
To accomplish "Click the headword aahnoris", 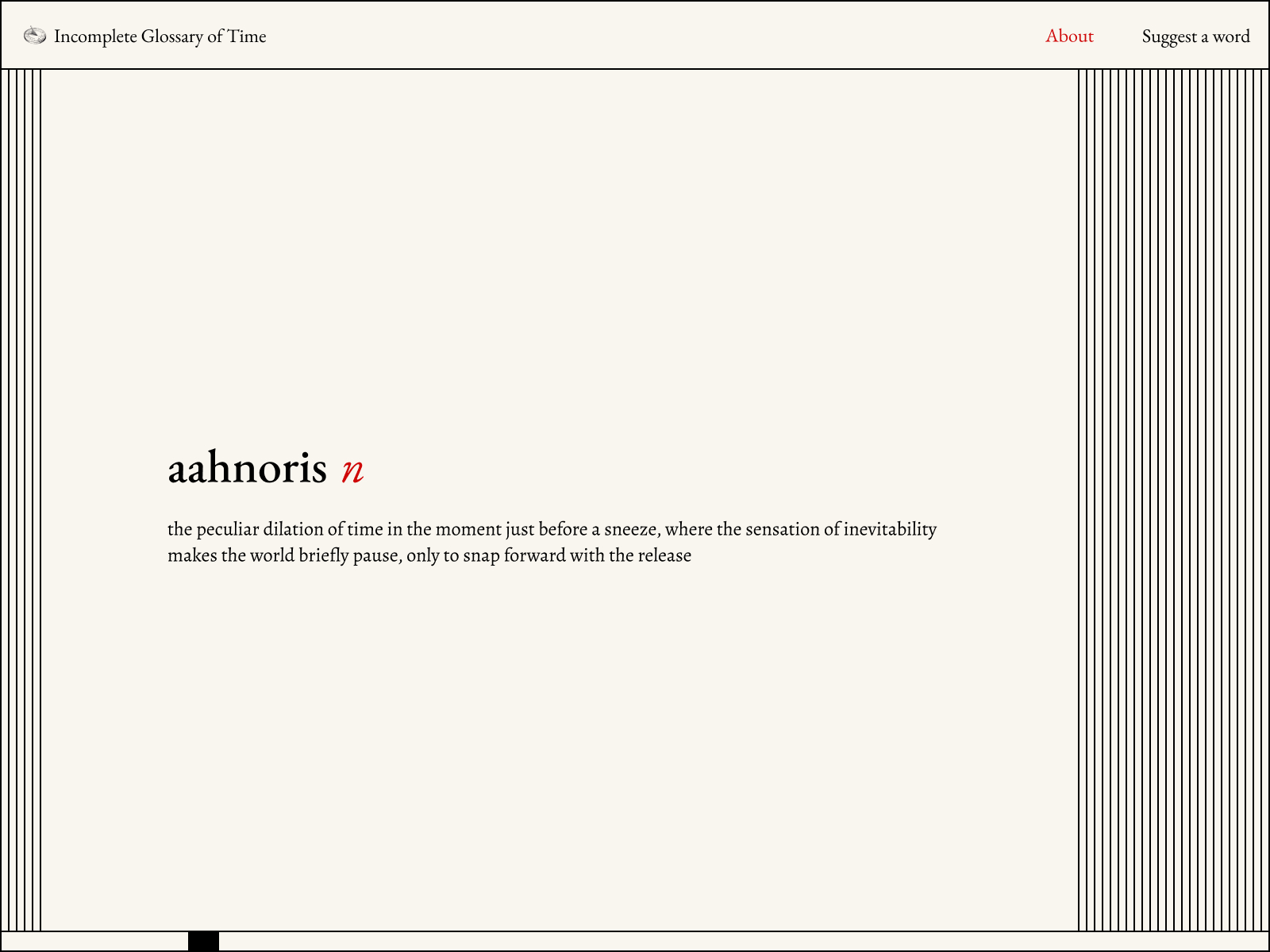I will click(247, 468).
